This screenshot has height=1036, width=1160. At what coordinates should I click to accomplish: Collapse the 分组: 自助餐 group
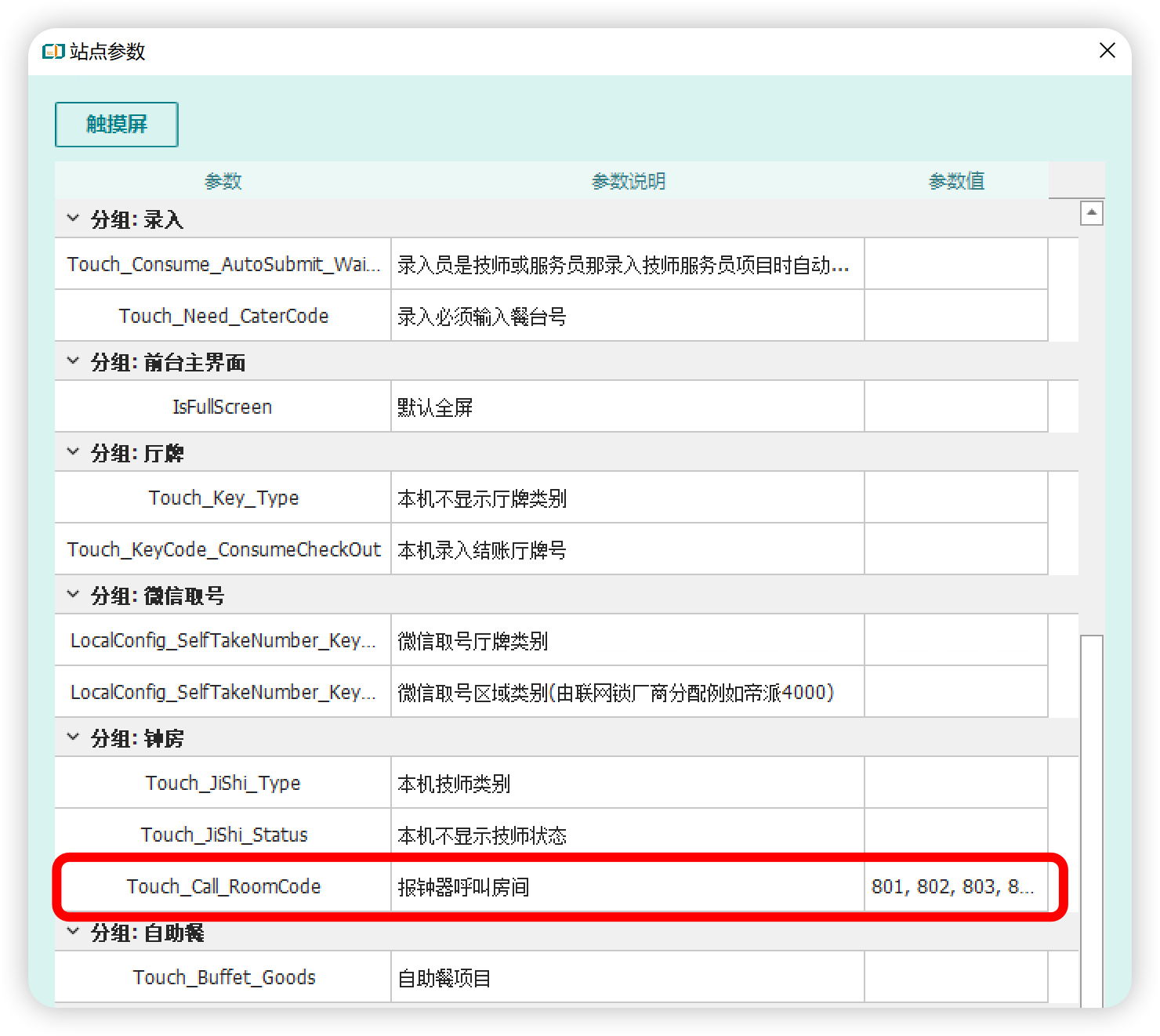[73, 932]
